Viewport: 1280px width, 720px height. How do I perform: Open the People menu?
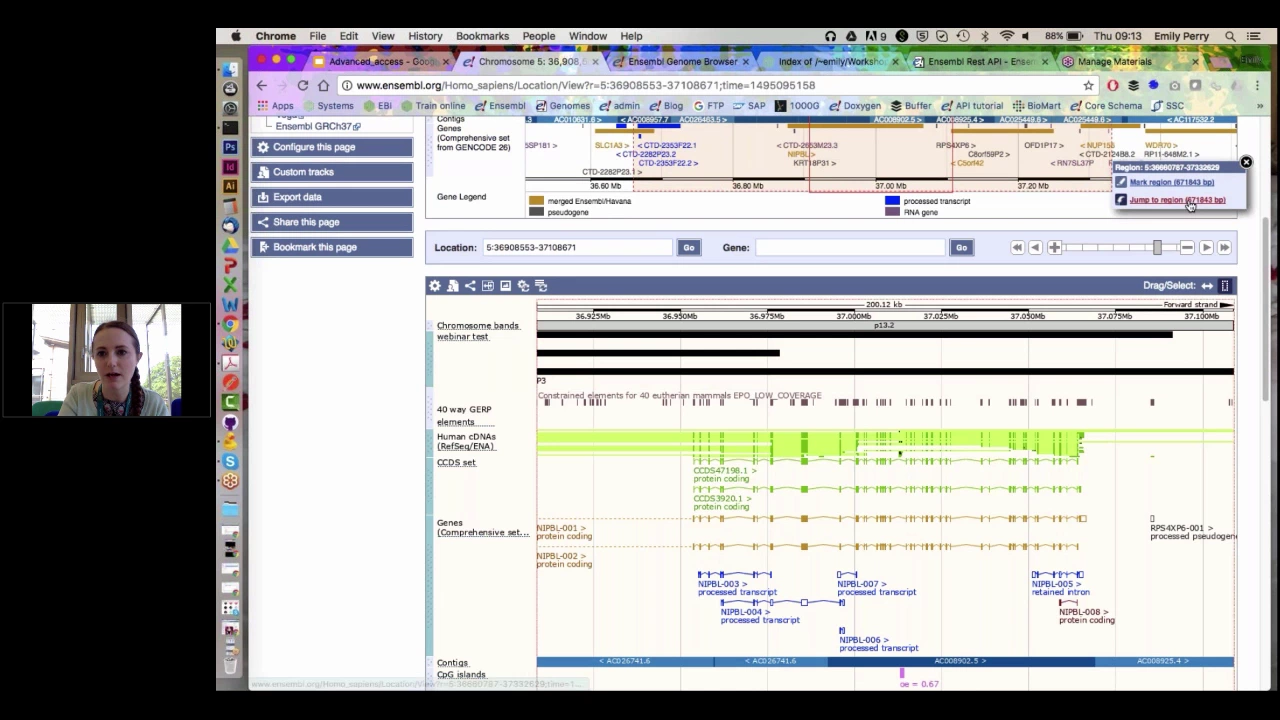point(538,36)
